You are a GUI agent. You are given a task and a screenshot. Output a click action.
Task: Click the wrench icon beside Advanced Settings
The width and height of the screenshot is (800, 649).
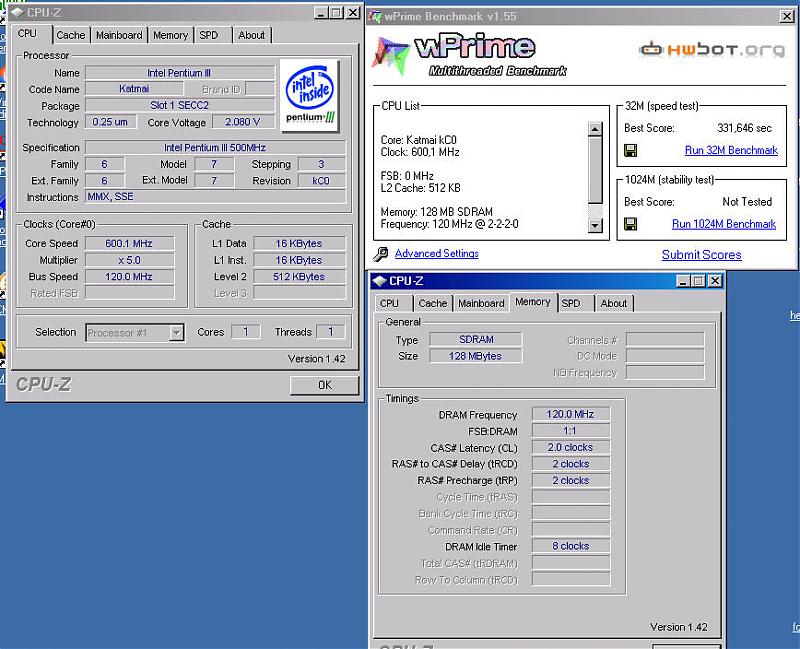381,254
